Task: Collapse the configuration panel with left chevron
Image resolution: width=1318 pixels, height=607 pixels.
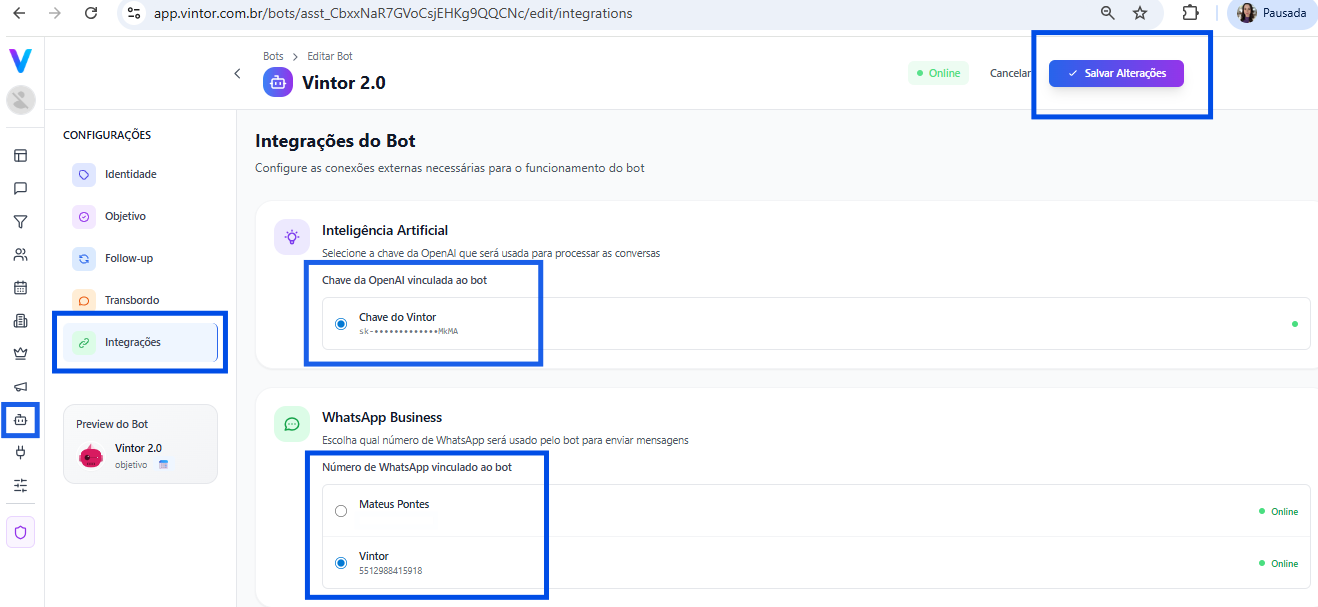Action: pos(237,73)
